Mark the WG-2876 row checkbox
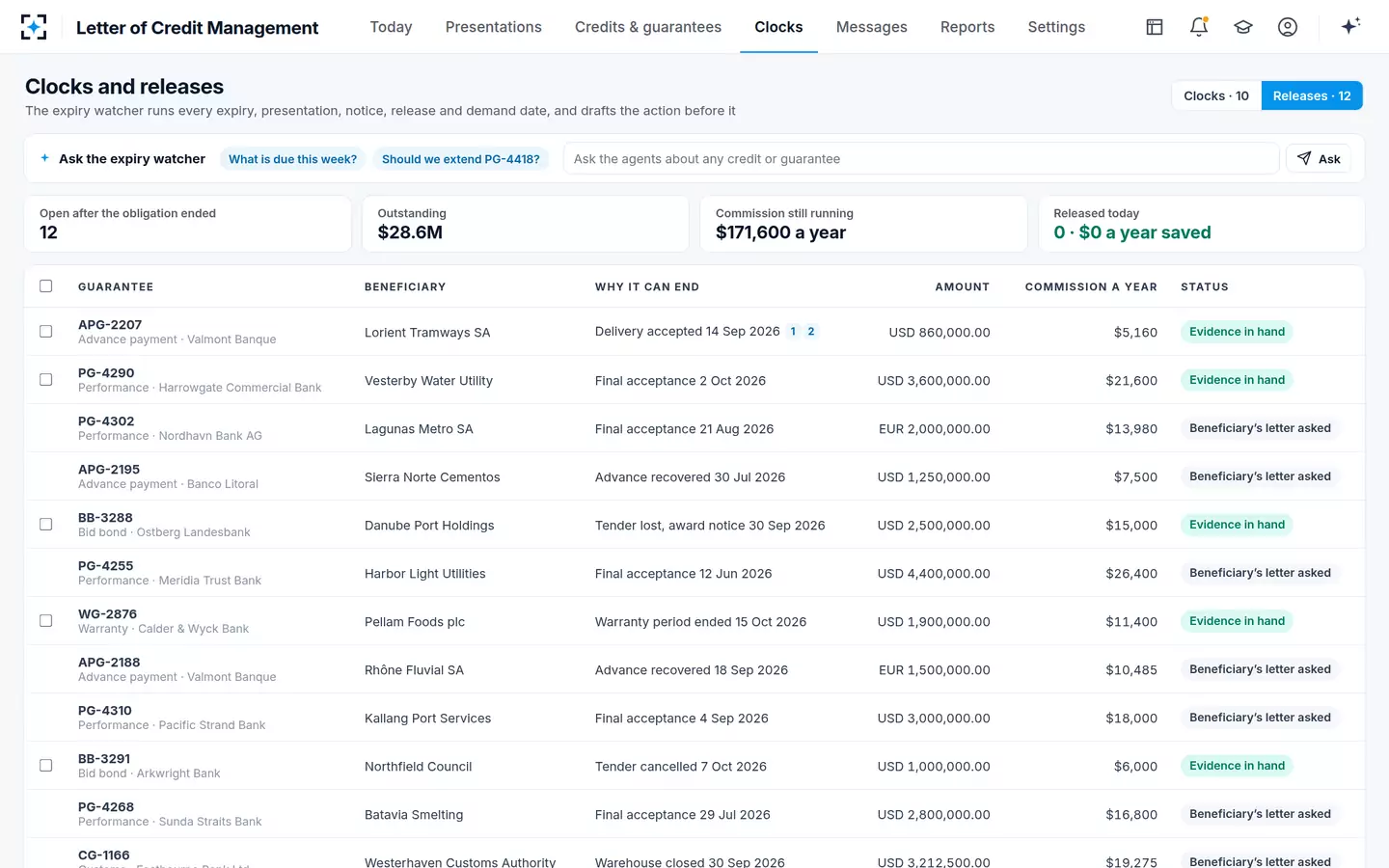 (45, 621)
